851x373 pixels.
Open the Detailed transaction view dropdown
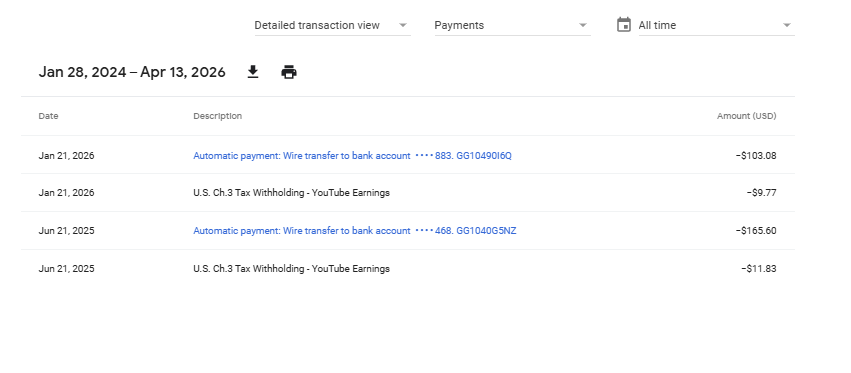333,26
